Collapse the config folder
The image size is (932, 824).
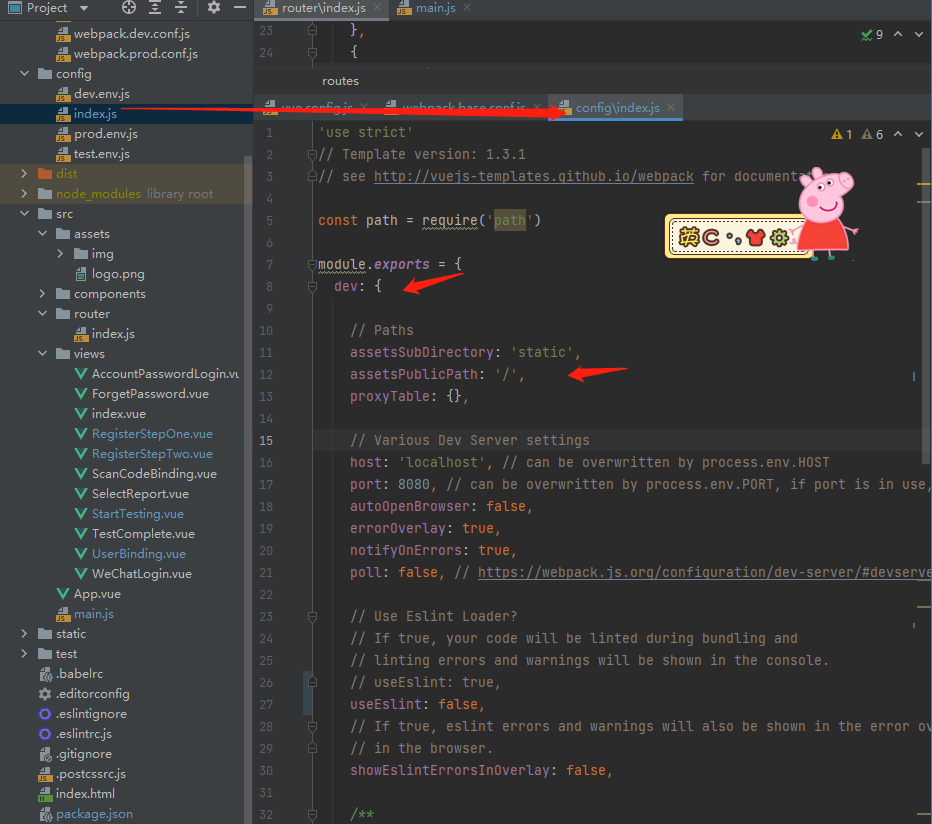[x=24, y=74]
